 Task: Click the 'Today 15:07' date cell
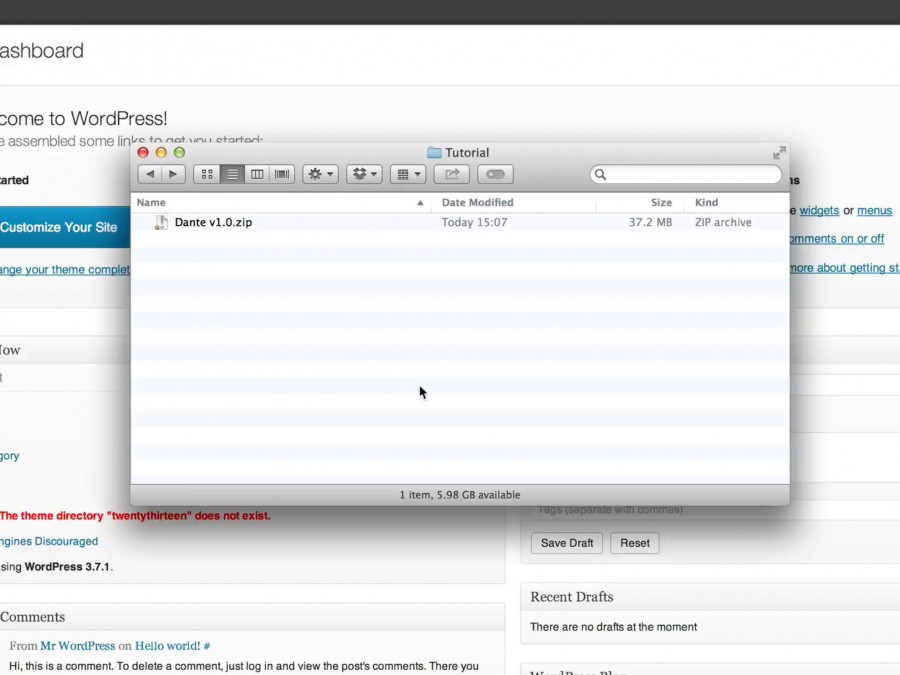point(475,222)
